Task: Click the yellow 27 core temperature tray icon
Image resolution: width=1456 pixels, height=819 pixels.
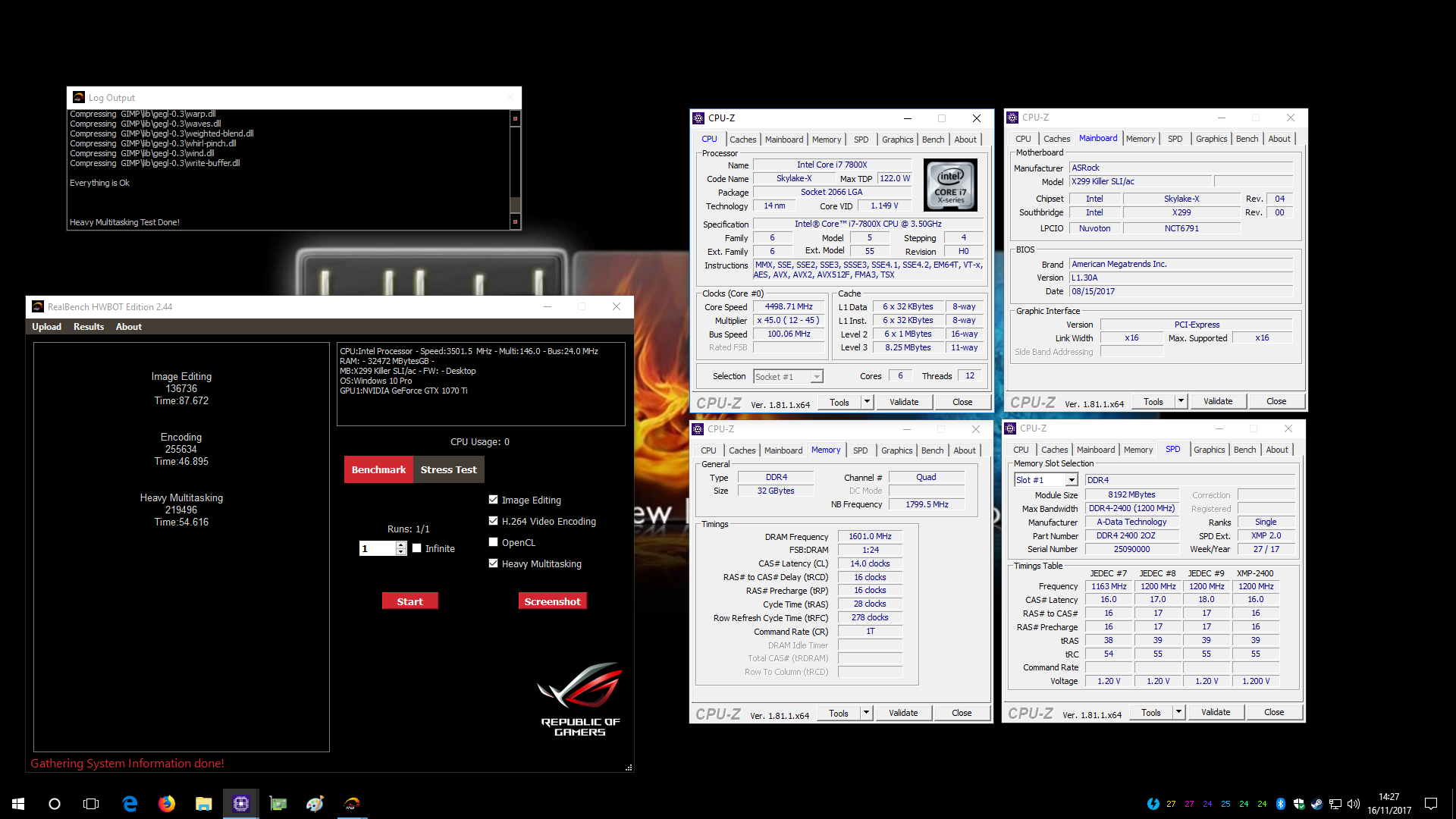Action: click(1171, 804)
